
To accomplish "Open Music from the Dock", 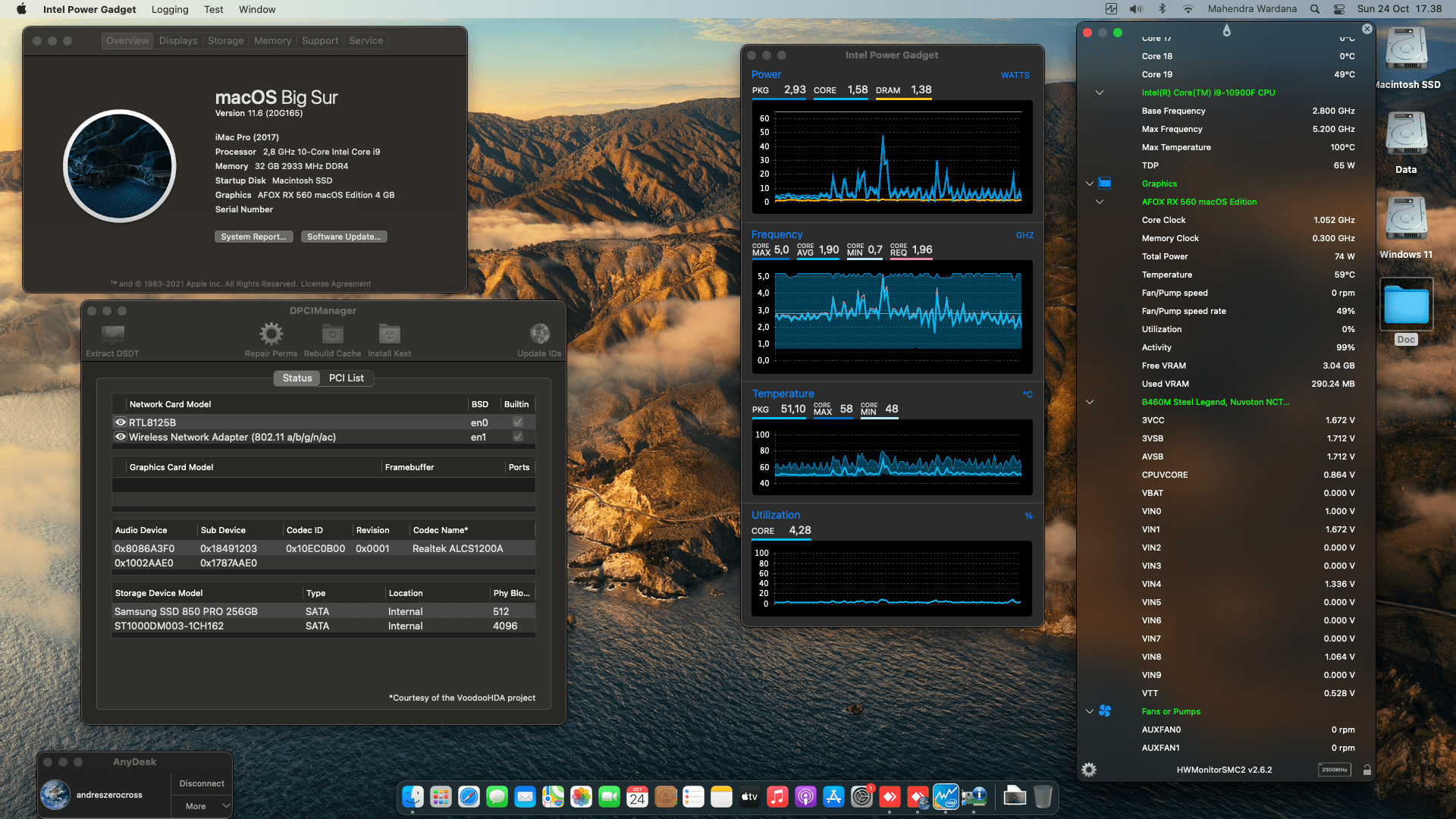I will 777,797.
